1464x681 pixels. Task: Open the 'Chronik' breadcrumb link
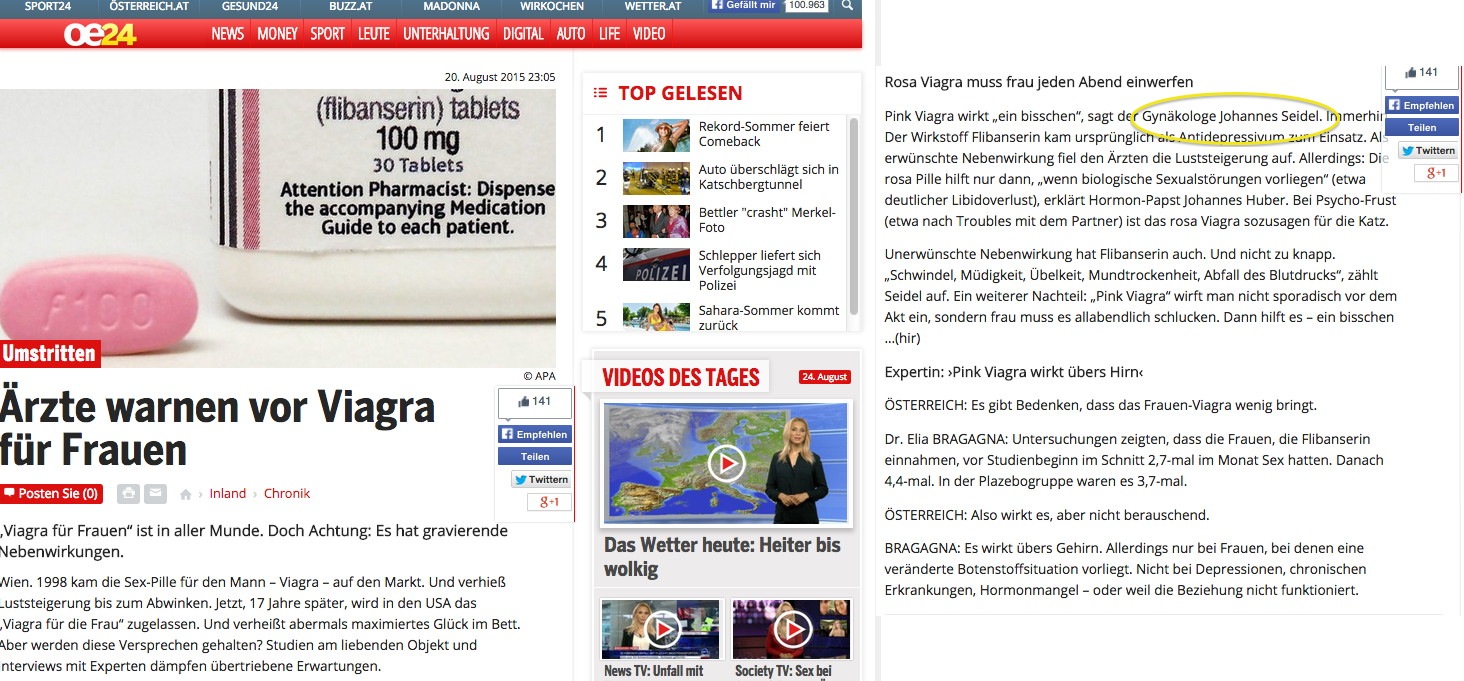tap(287, 494)
